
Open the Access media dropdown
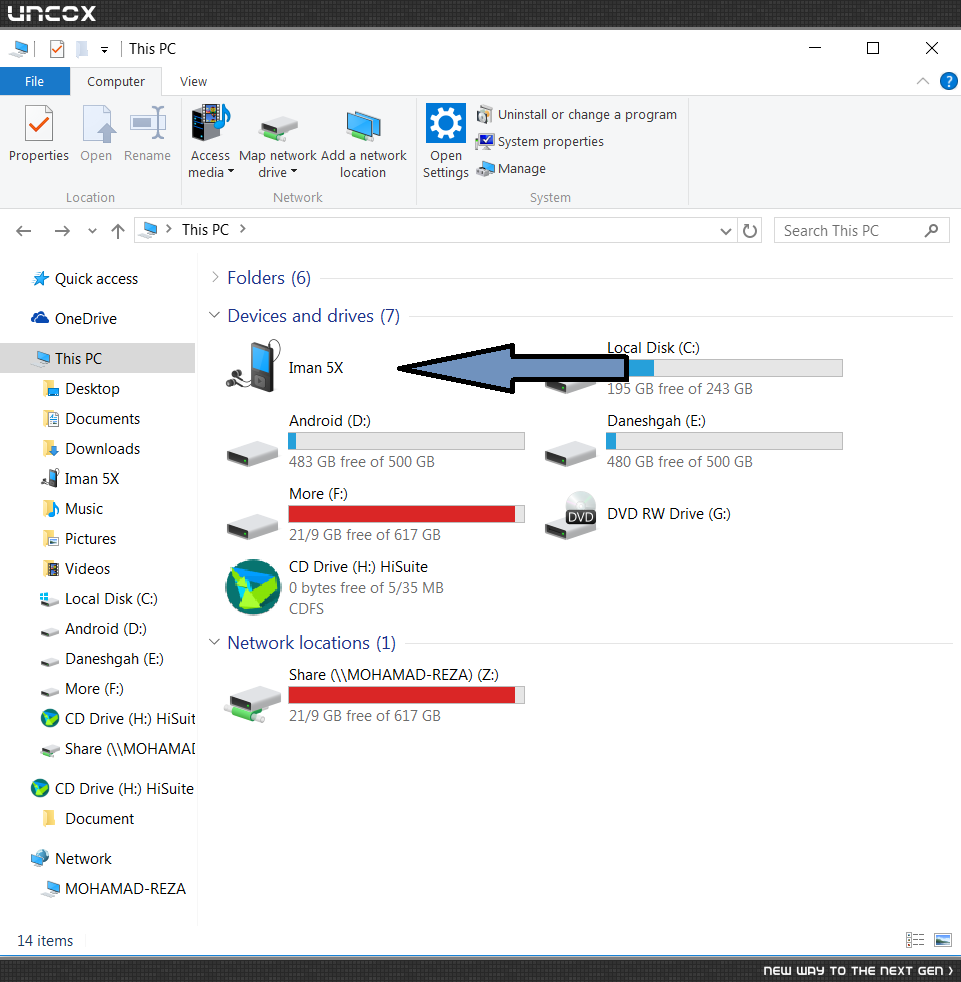point(210,163)
